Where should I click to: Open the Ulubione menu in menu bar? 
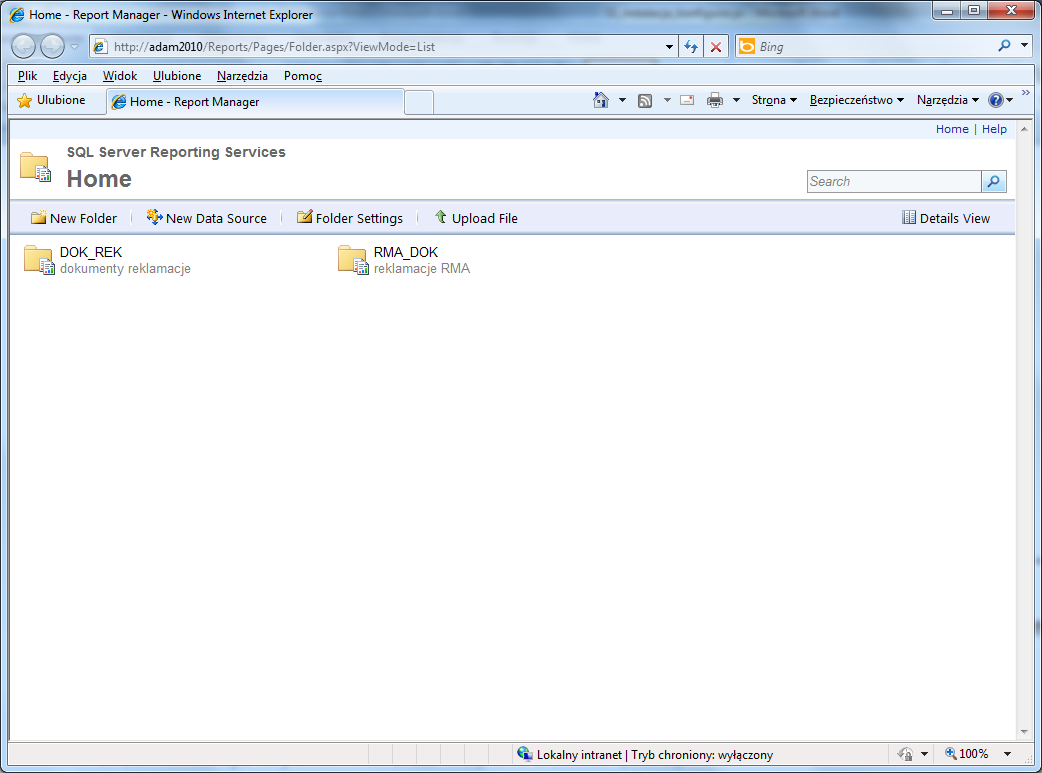coord(177,76)
